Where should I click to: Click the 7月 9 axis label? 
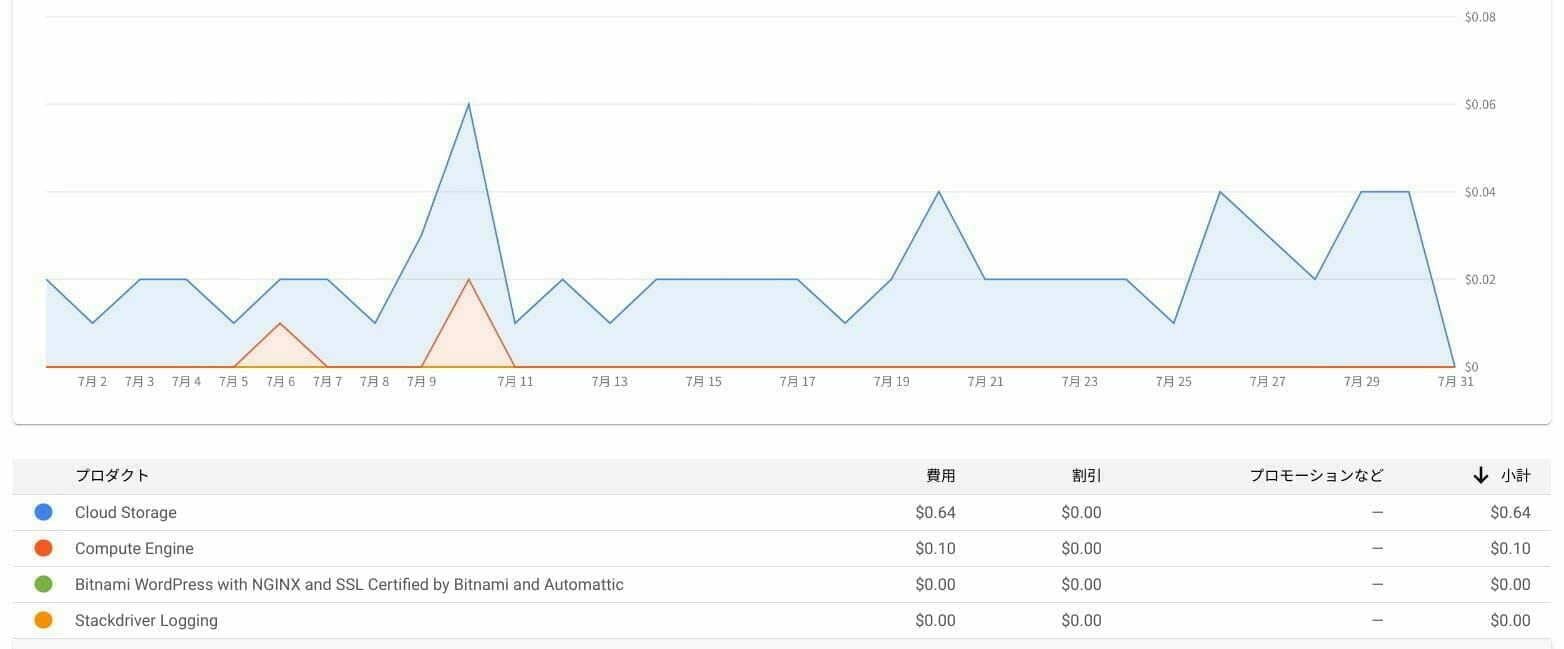[422, 381]
